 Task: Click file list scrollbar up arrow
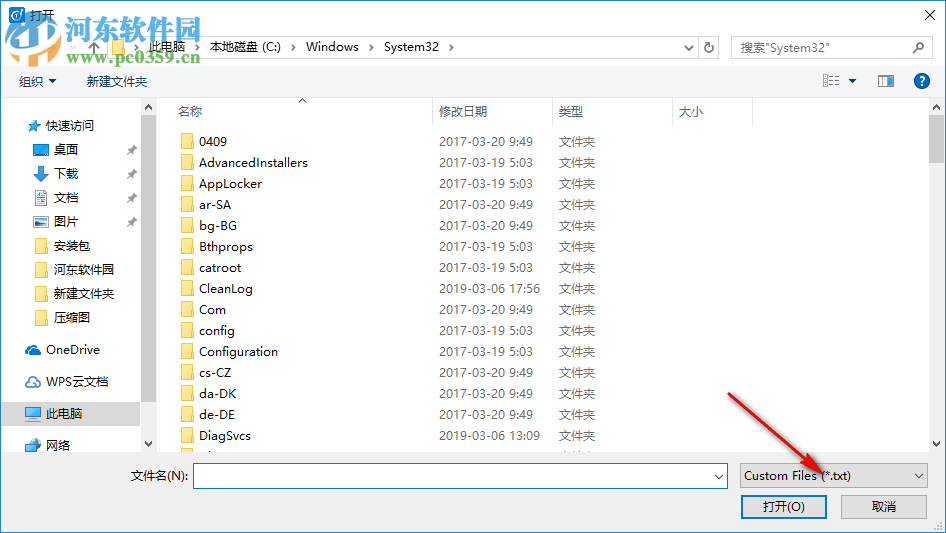(x=936, y=107)
